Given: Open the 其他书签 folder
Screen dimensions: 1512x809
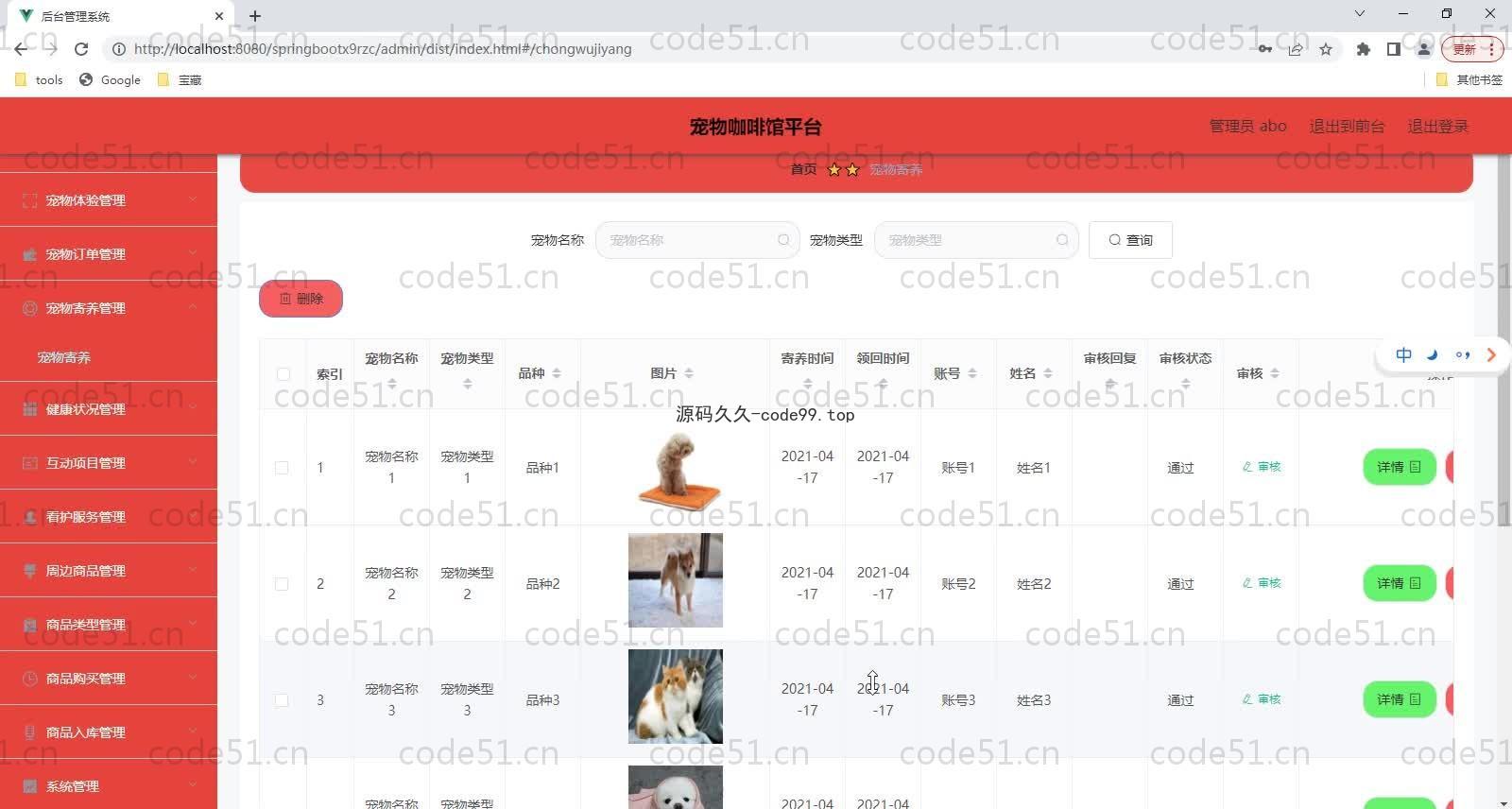Looking at the screenshot, I should [1469, 80].
